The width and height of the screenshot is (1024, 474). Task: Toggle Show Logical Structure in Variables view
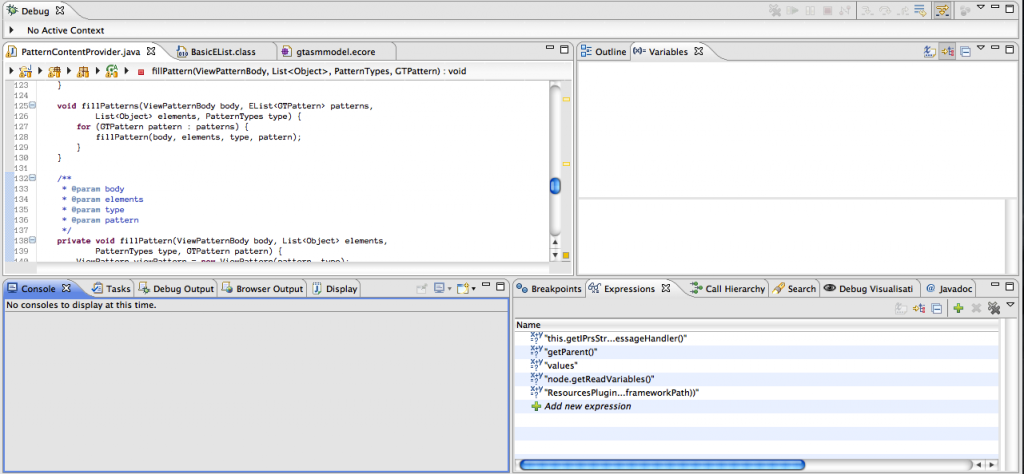click(x=947, y=52)
